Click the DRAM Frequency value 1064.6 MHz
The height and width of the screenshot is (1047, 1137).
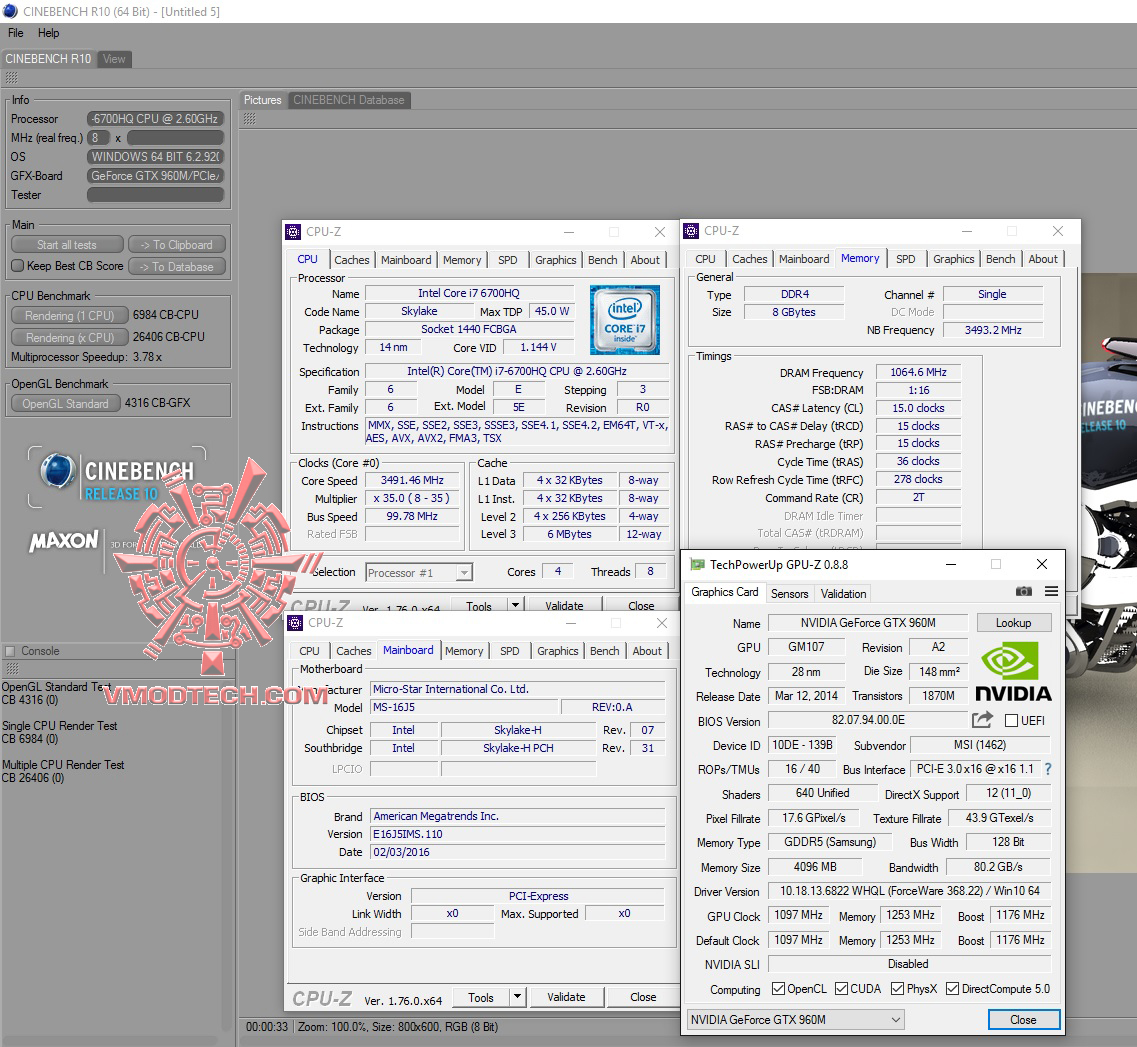(918, 372)
